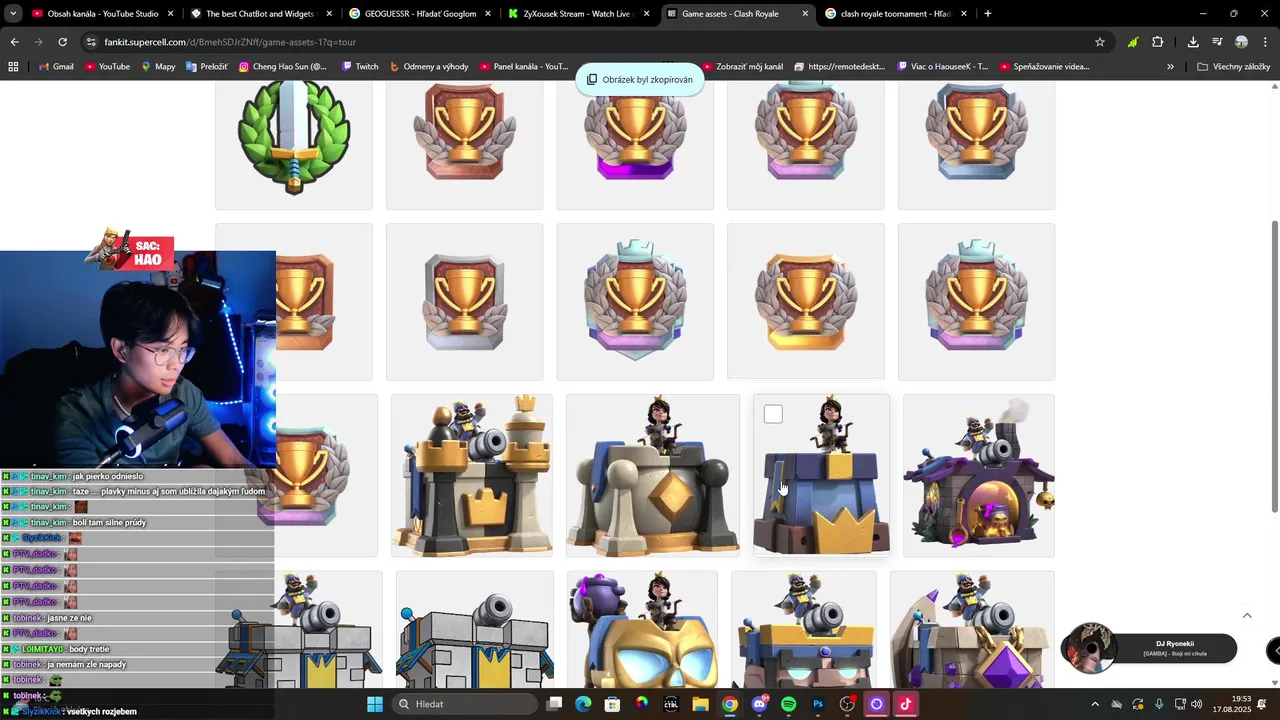Tick the checkbox on the blue crown tower asset
The image size is (1280, 720).
(773, 414)
